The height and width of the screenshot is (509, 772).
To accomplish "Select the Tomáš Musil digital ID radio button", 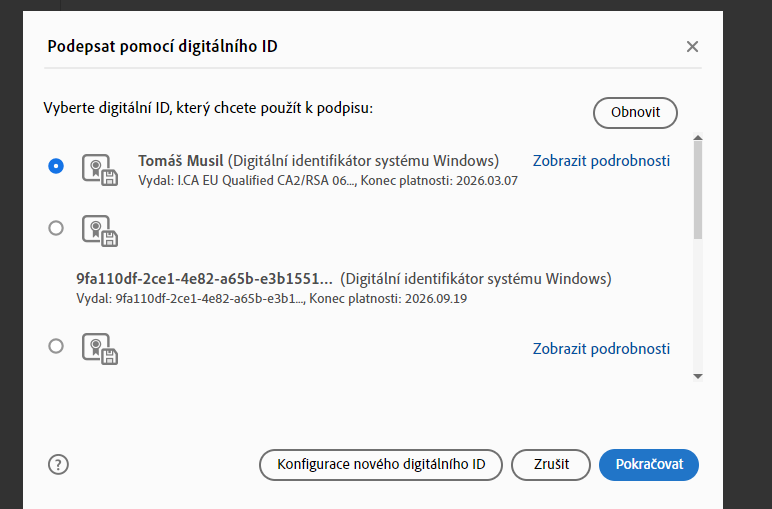I will coord(56,166).
